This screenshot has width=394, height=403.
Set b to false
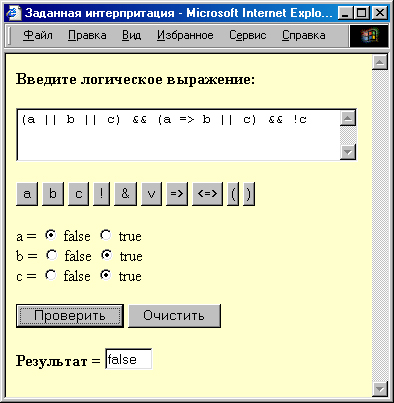pos(51,255)
